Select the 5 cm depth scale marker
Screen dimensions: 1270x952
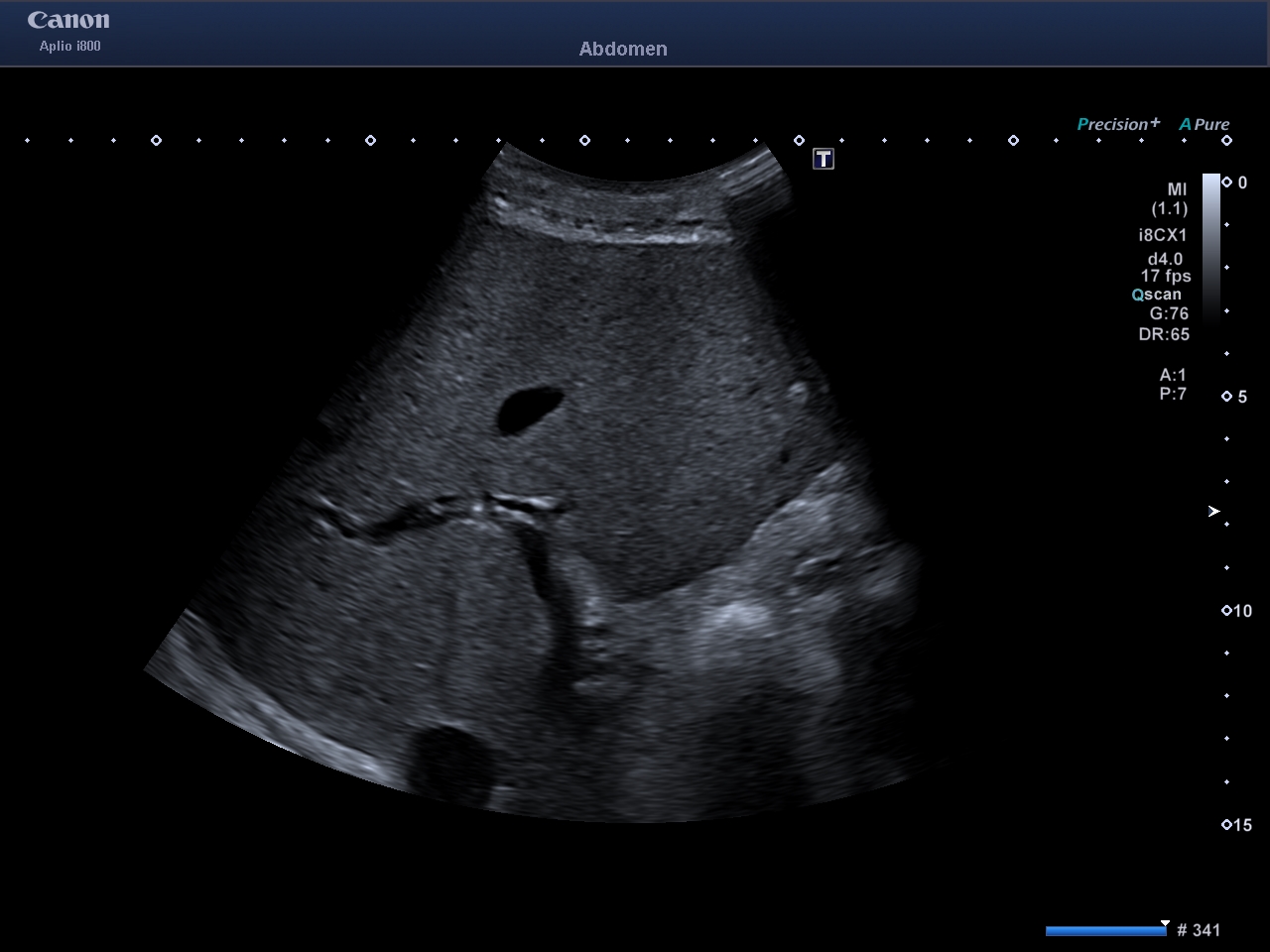(x=1235, y=397)
